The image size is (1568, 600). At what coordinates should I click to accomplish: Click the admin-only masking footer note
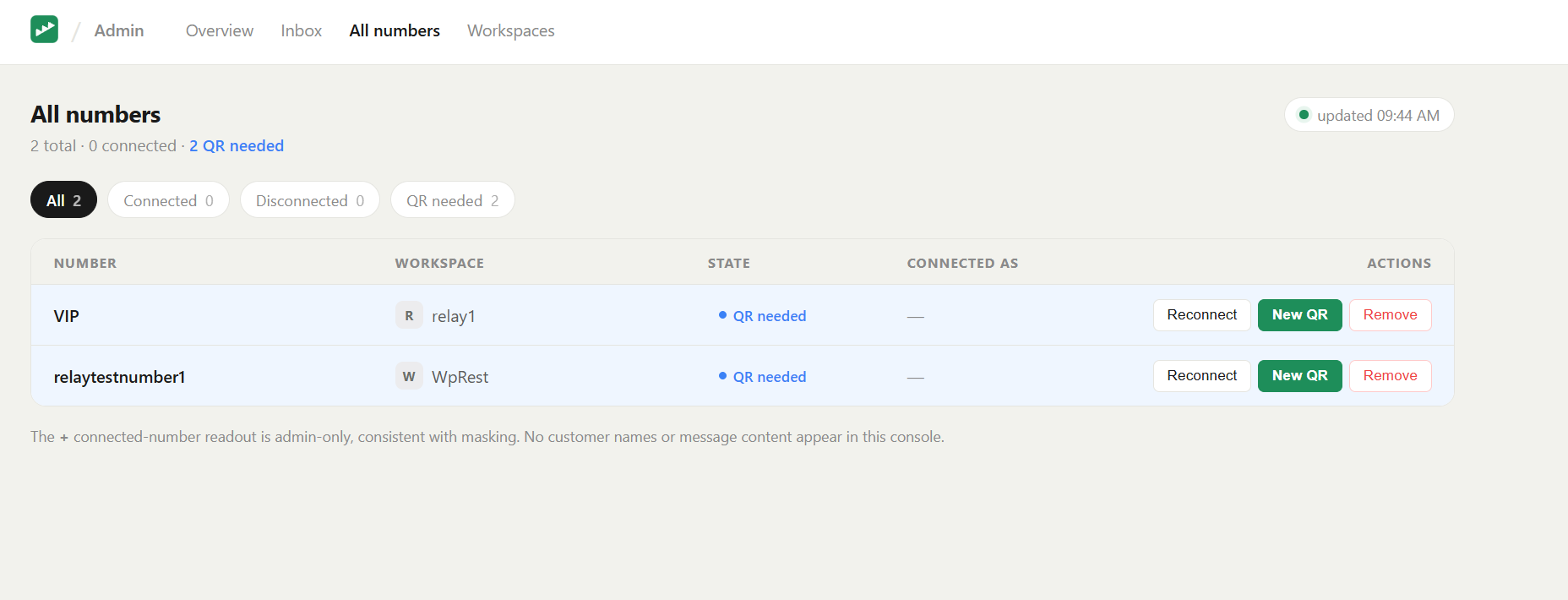(487, 437)
